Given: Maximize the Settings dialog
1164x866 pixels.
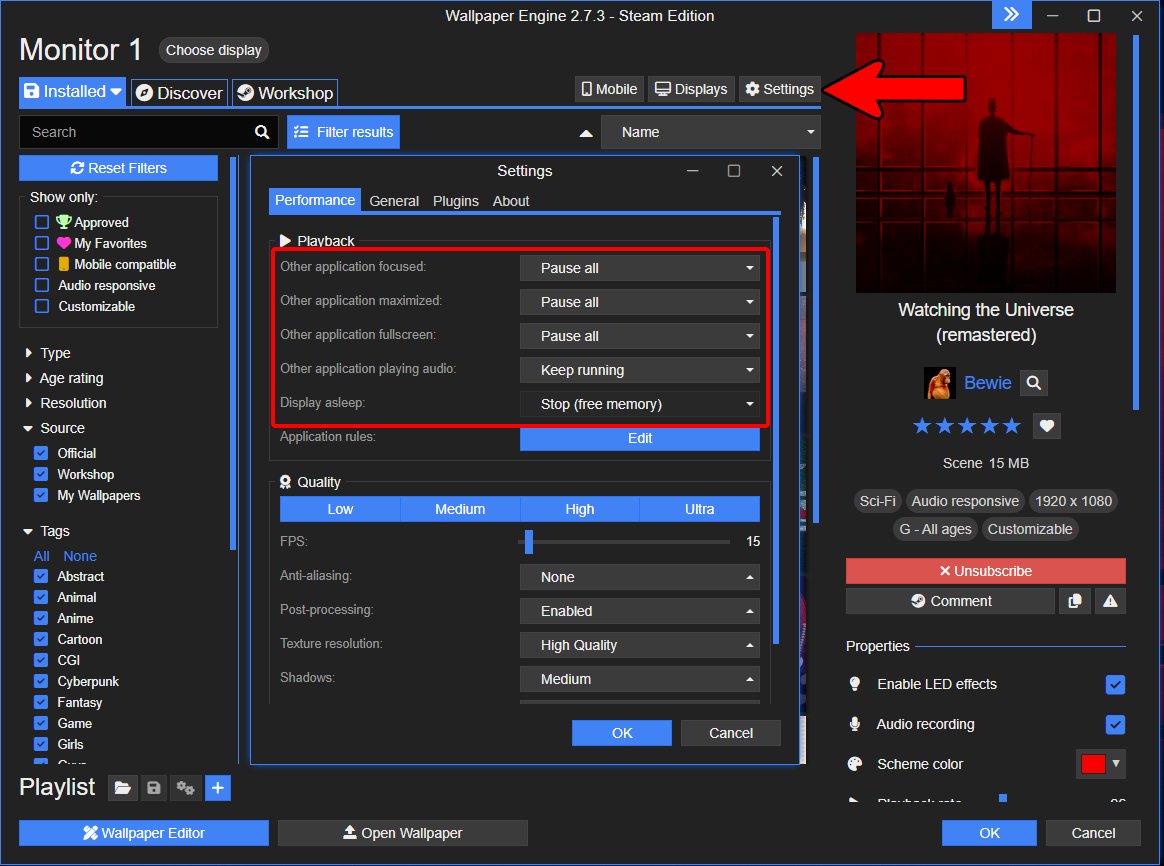Looking at the screenshot, I should point(733,171).
